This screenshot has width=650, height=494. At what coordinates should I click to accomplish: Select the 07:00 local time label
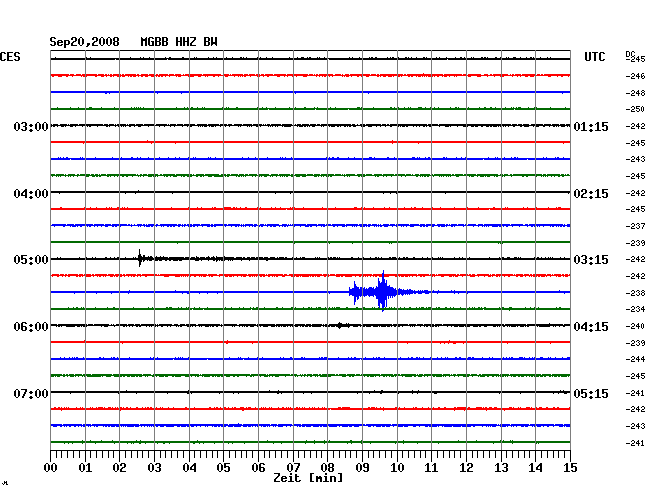point(31,393)
